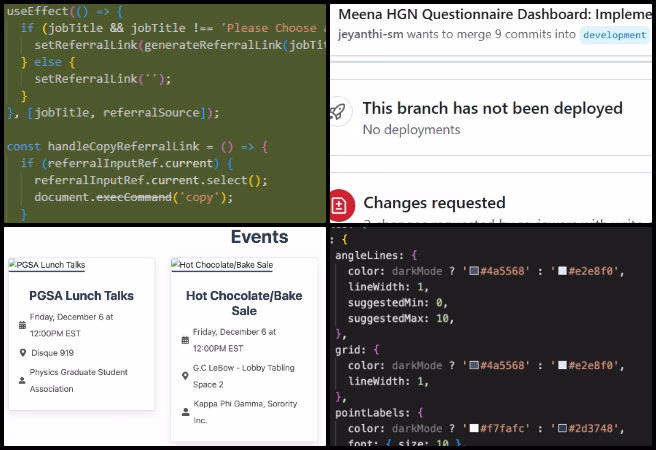Click the Meena HGN Questionnaire Dashboard title
656x450 pixels.
(x=495, y=15)
